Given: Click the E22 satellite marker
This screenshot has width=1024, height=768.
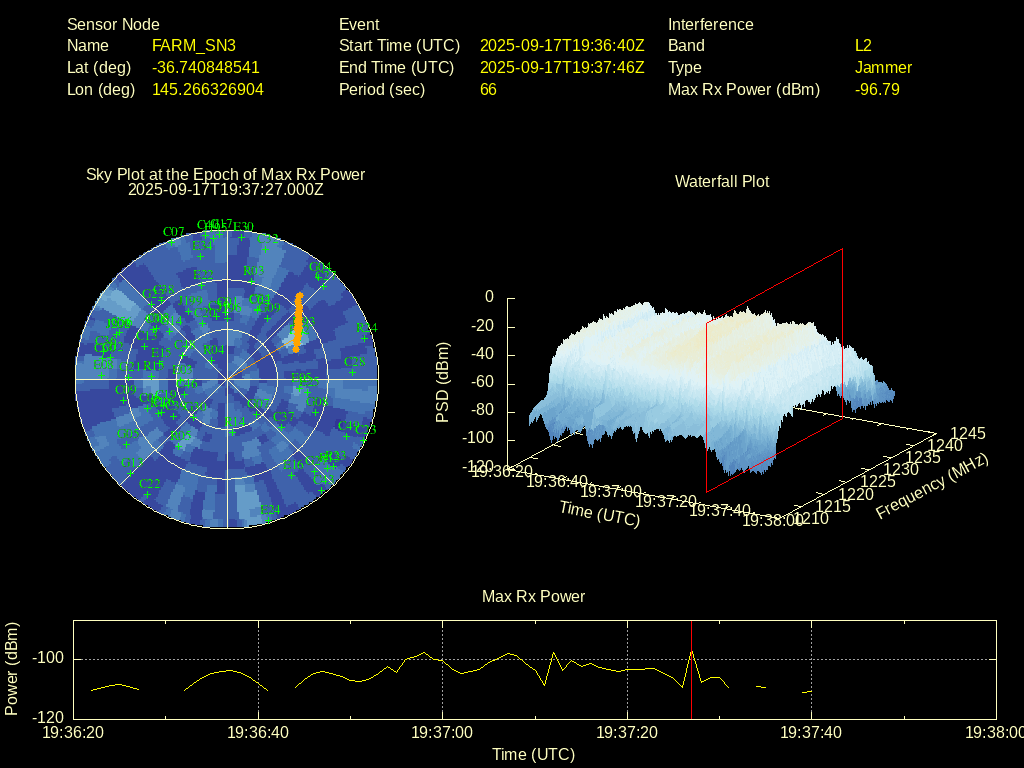Looking at the screenshot, I should 202,283.
